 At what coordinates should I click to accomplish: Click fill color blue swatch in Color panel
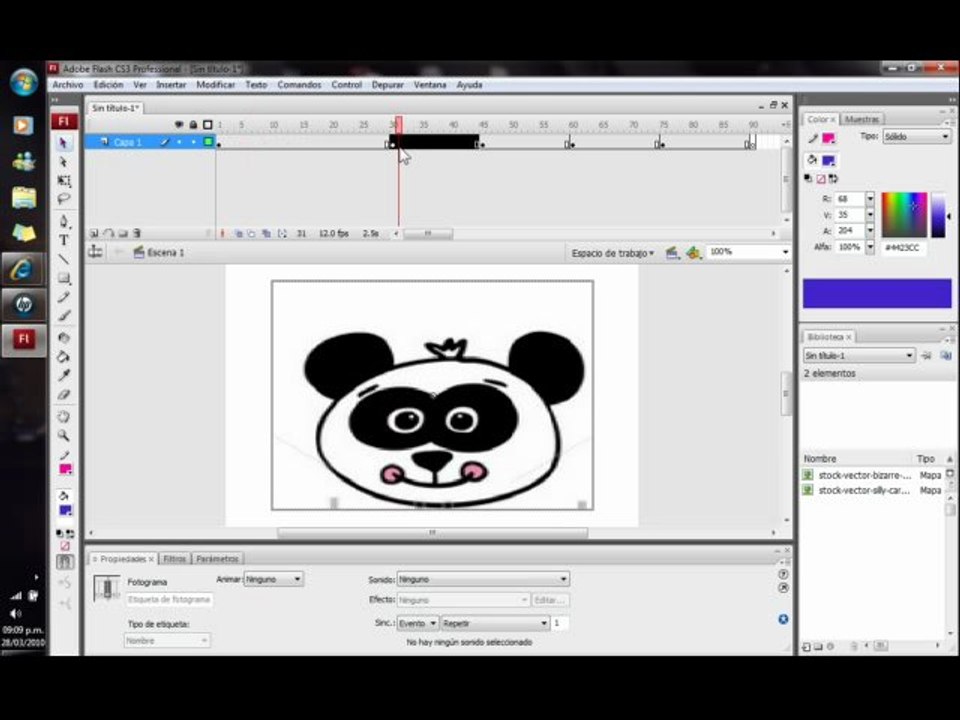(828, 160)
